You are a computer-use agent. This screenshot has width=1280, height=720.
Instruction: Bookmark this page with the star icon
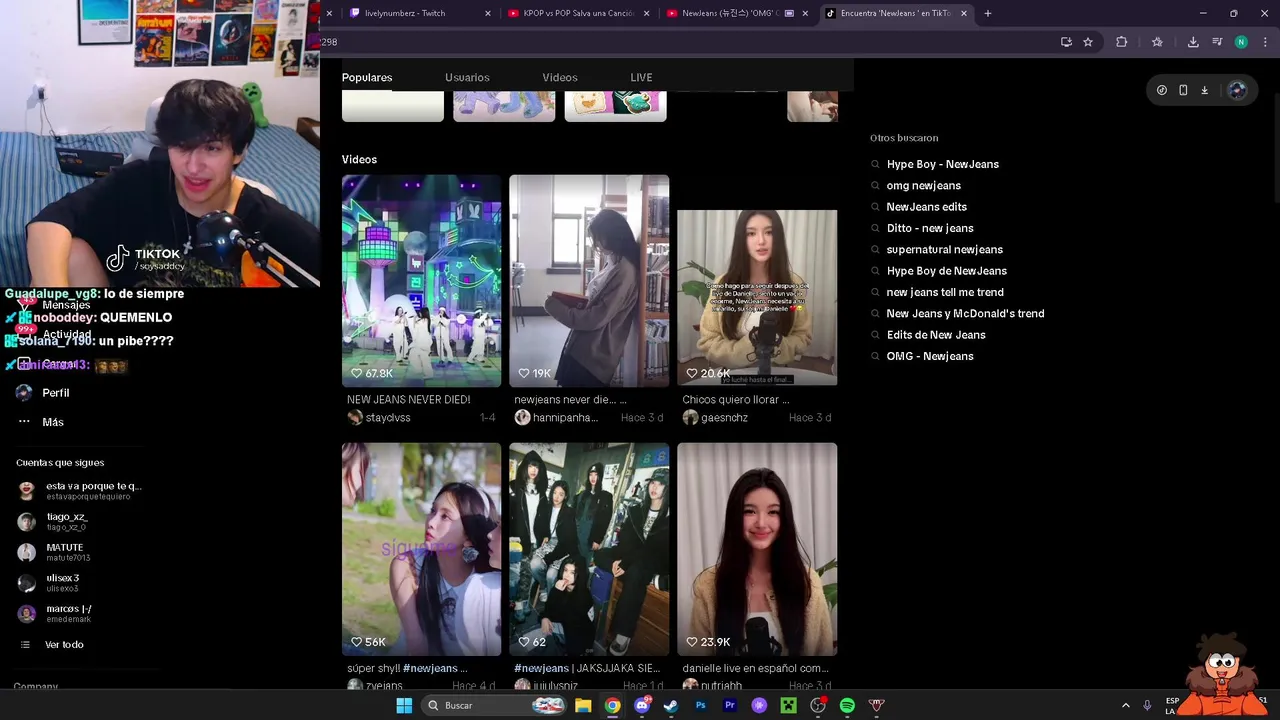coord(1088,42)
